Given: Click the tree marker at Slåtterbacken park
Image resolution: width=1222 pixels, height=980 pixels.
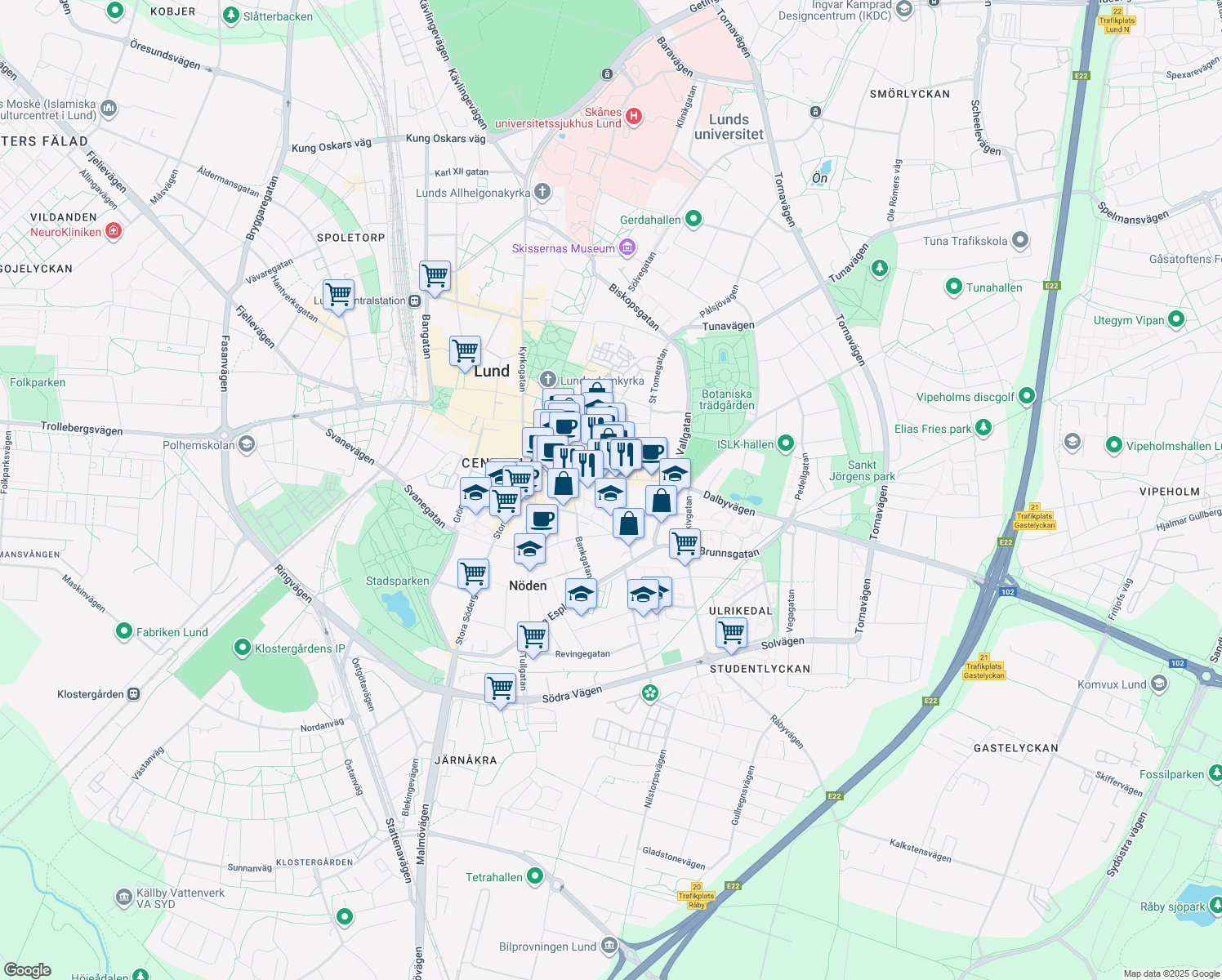Looking at the screenshot, I should (231, 15).
